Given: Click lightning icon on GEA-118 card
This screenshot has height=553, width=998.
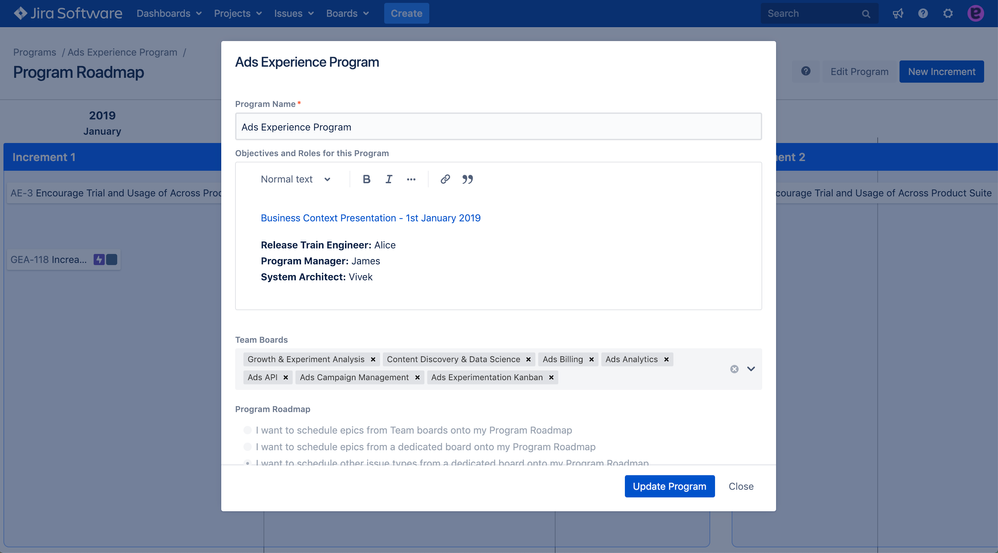Looking at the screenshot, I should (x=99, y=260).
